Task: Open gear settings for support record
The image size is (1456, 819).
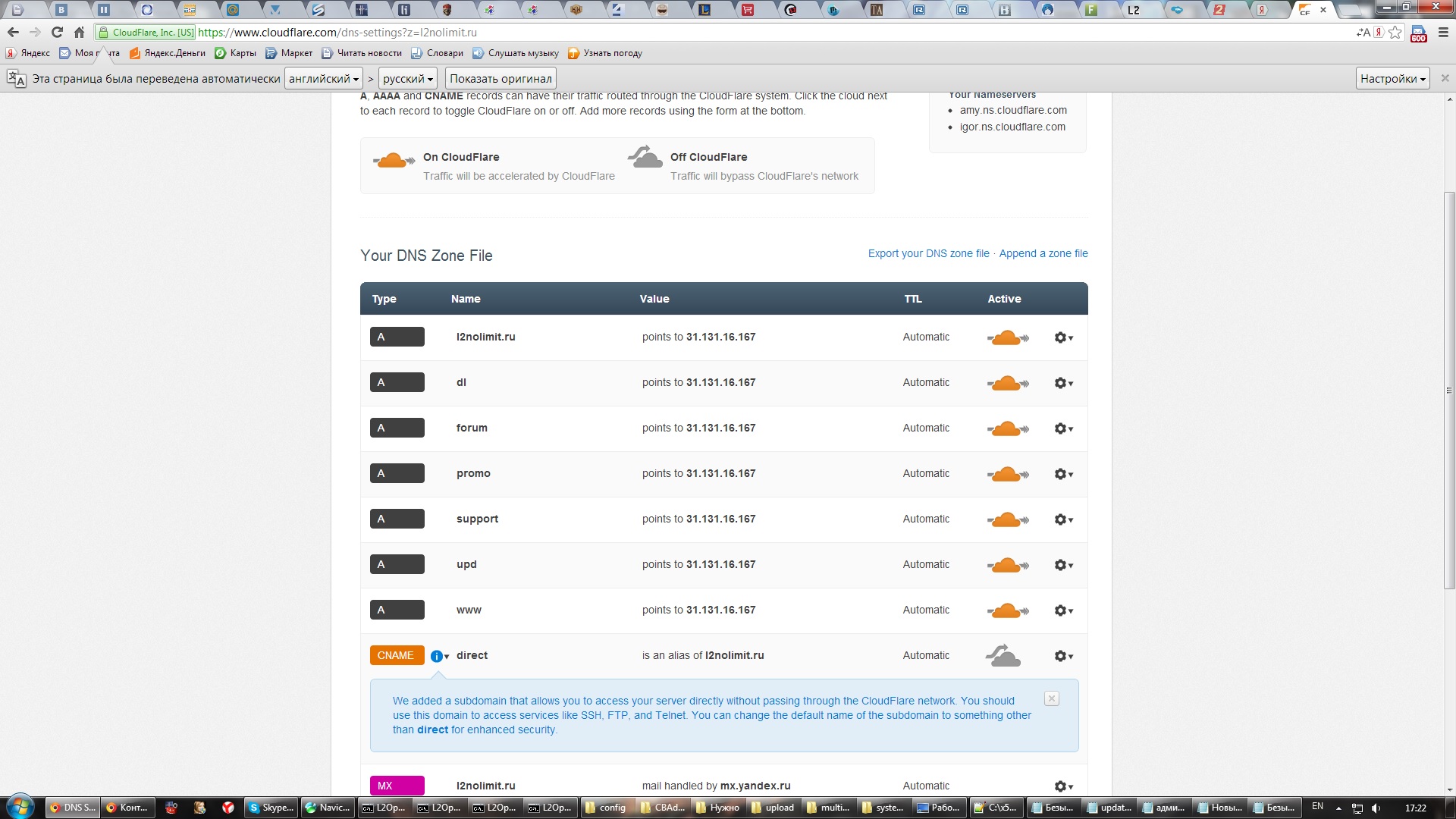Action: (1063, 519)
